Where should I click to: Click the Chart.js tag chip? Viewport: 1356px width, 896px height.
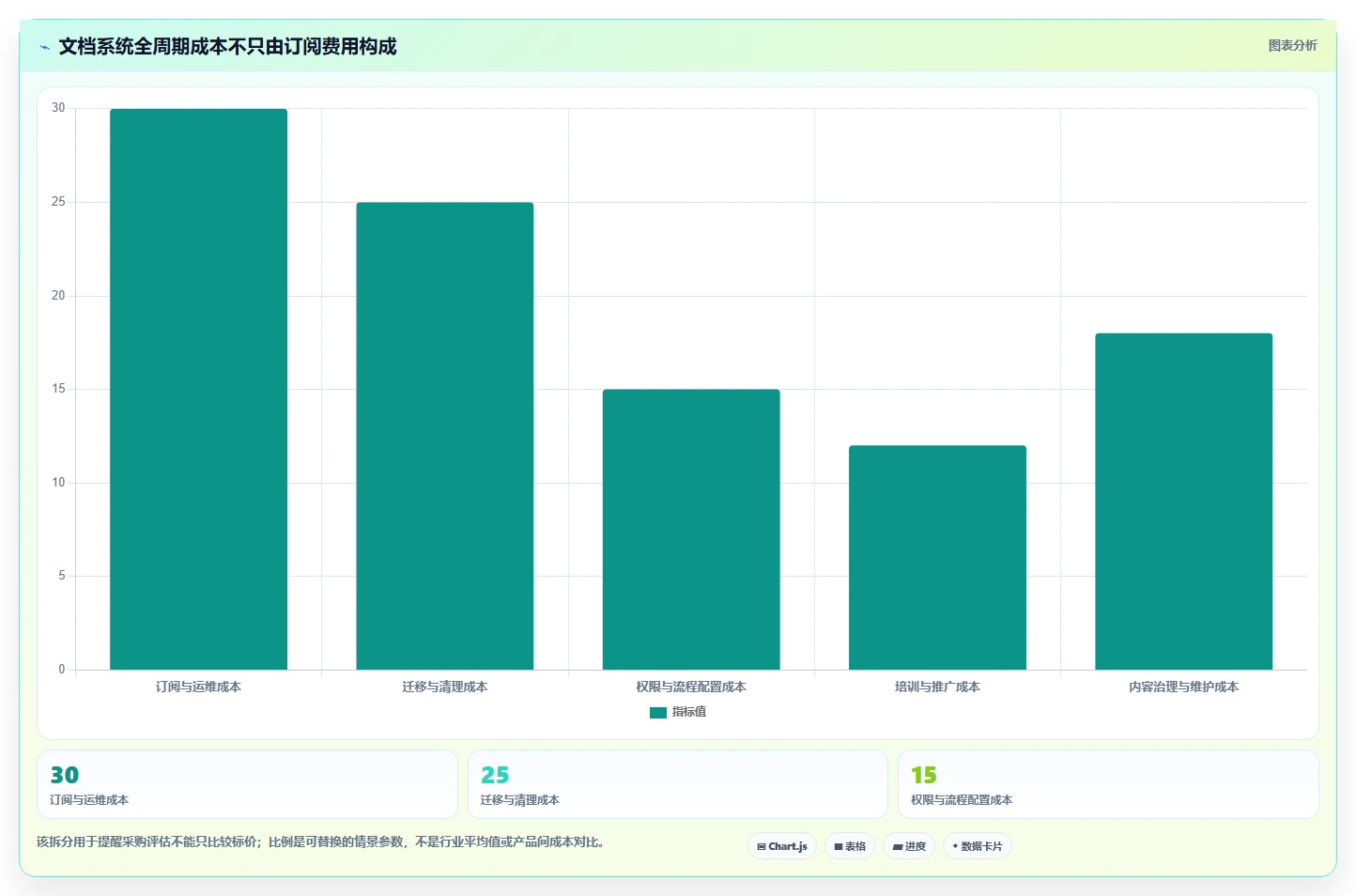click(x=782, y=846)
